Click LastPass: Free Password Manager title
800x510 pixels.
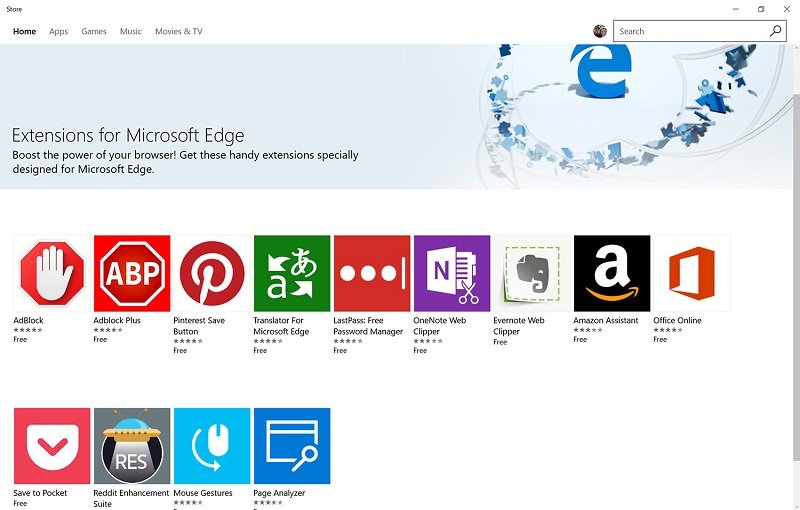368,326
